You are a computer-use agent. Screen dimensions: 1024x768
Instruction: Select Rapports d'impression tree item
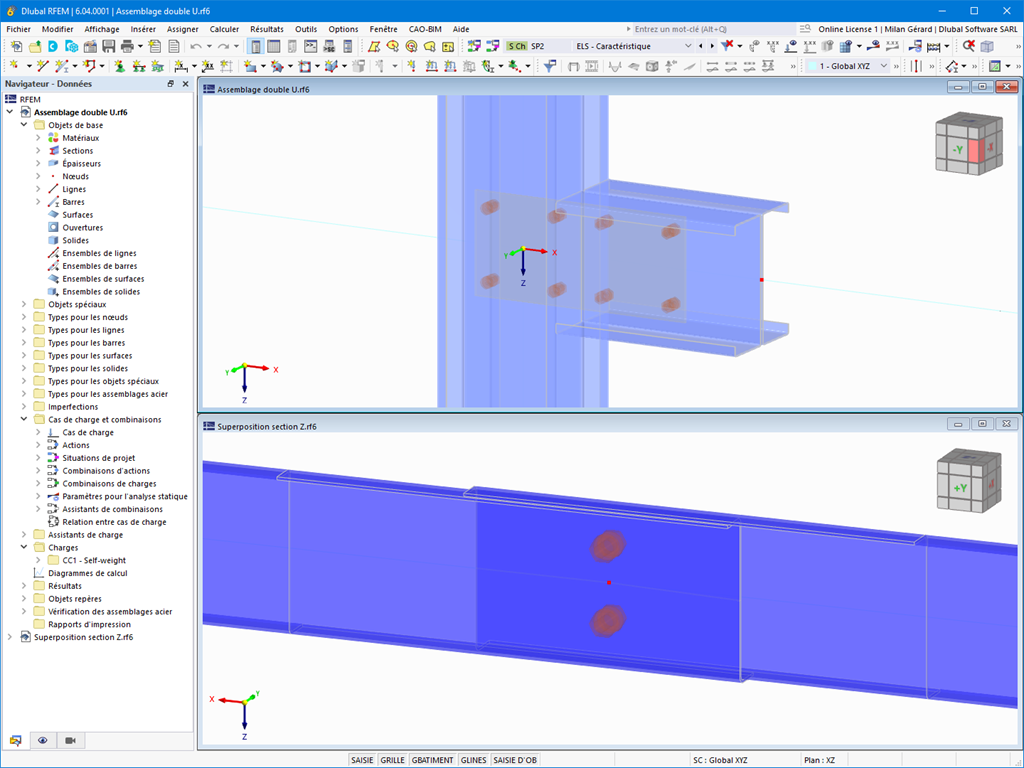click(89, 624)
